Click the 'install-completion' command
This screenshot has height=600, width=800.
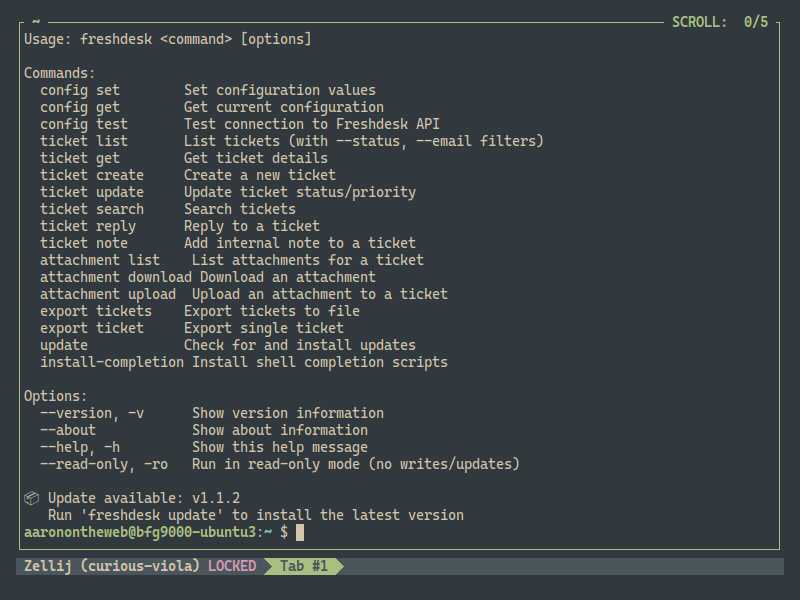(x=112, y=362)
